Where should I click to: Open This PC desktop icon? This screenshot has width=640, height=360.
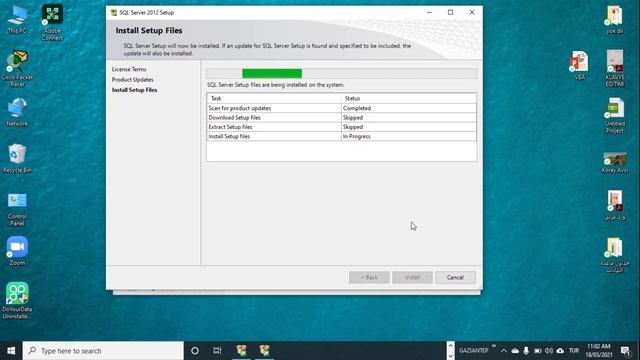[17, 20]
